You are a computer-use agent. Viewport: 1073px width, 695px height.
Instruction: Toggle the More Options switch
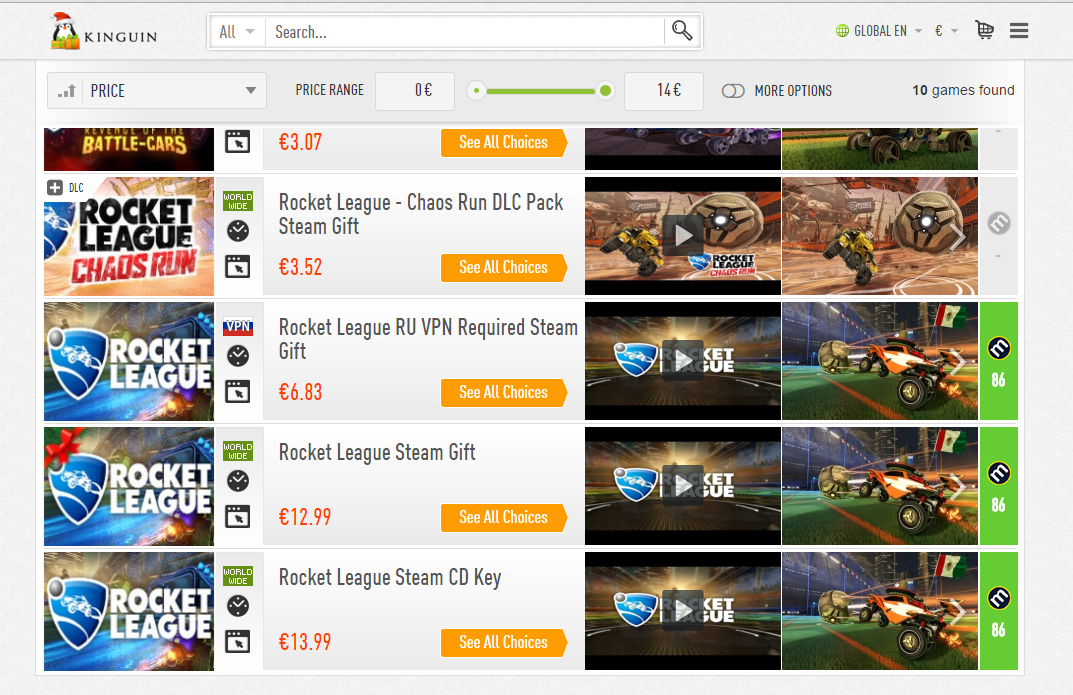tap(733, 91)
